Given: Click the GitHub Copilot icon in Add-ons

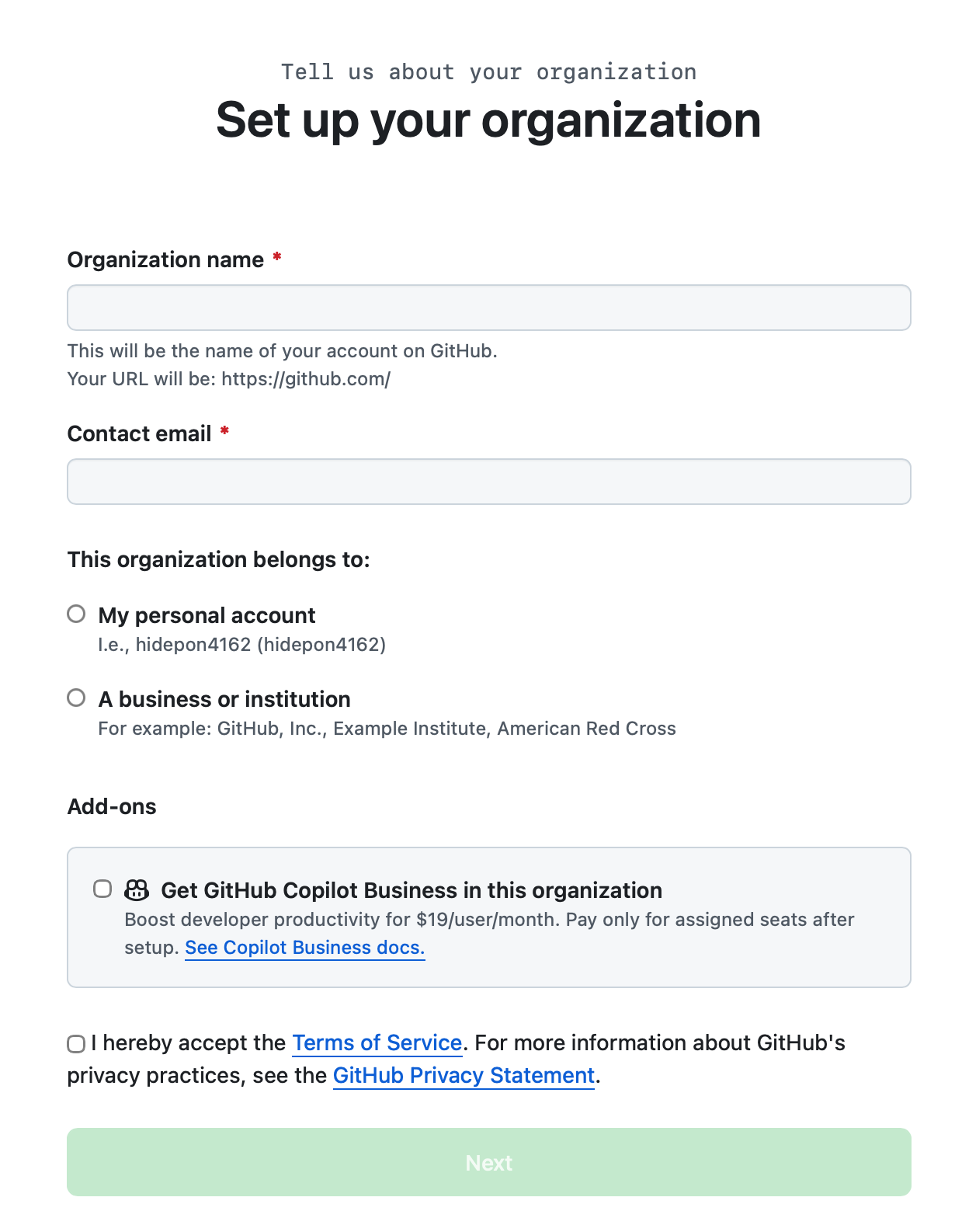Looking at the screenshot, I should [137, 889].
